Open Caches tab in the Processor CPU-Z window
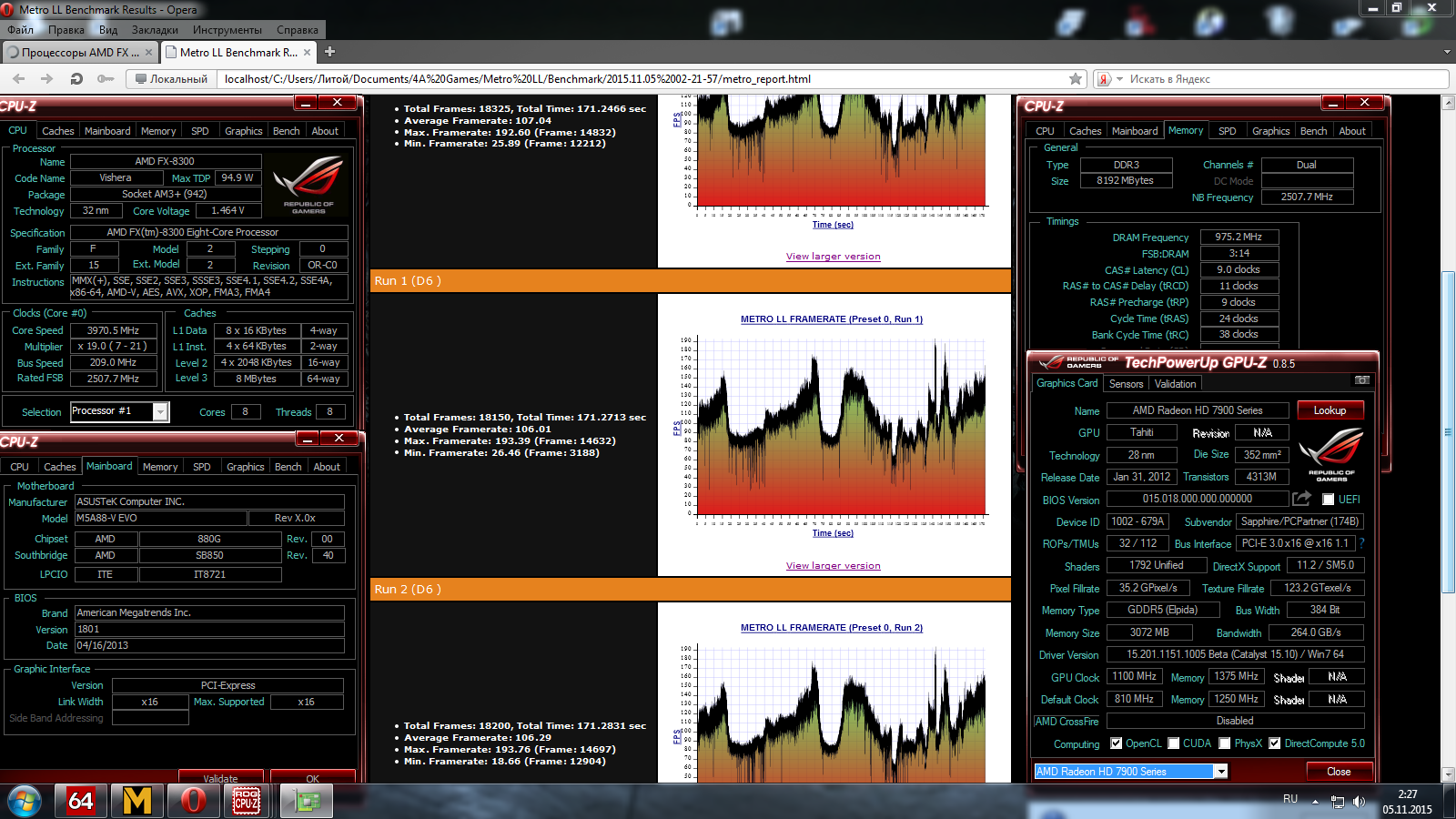The width and height of the screenshot is (1456, 819). click(57, 131)
